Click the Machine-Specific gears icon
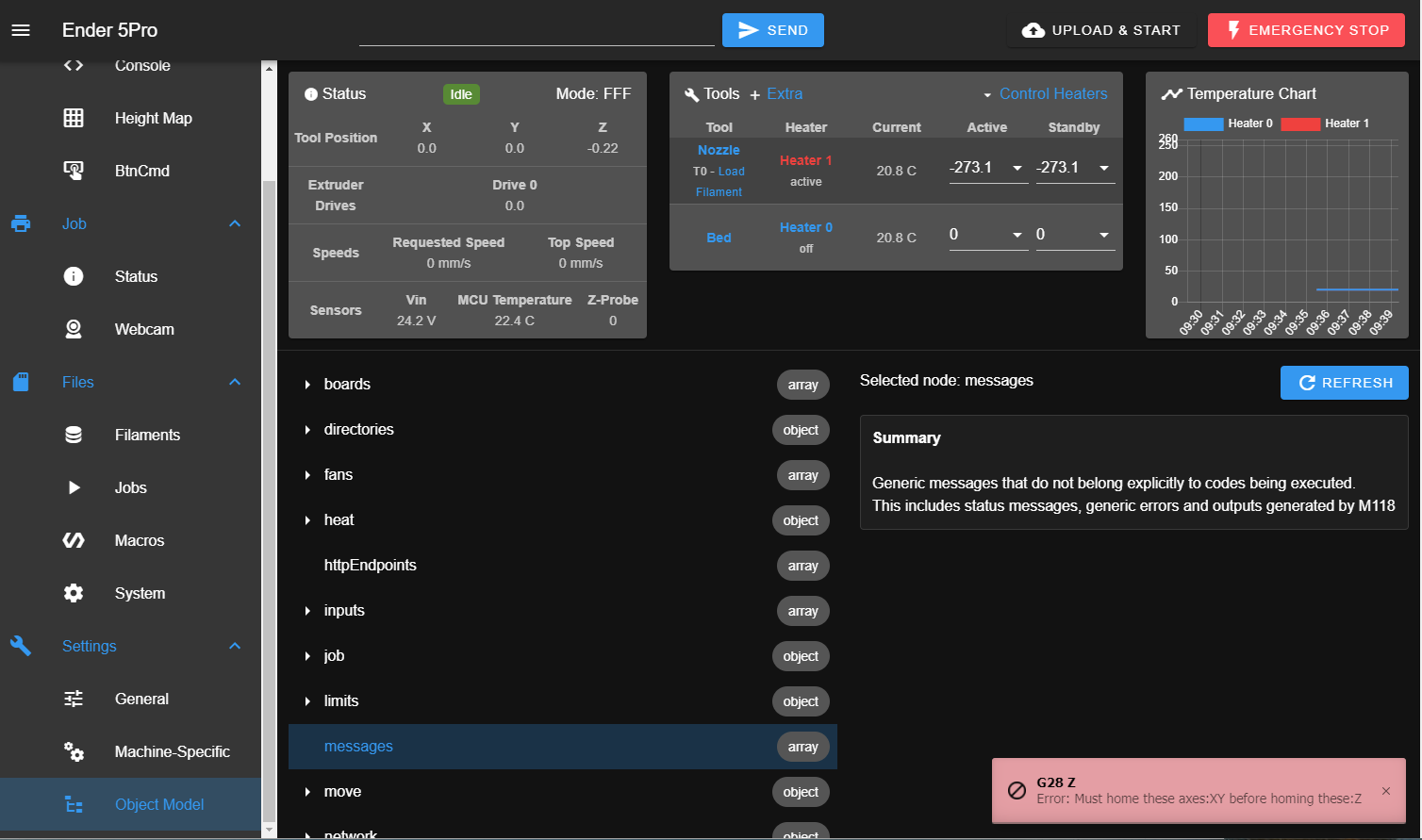Viewport: 1422px width, 840px height. point(74,751)
